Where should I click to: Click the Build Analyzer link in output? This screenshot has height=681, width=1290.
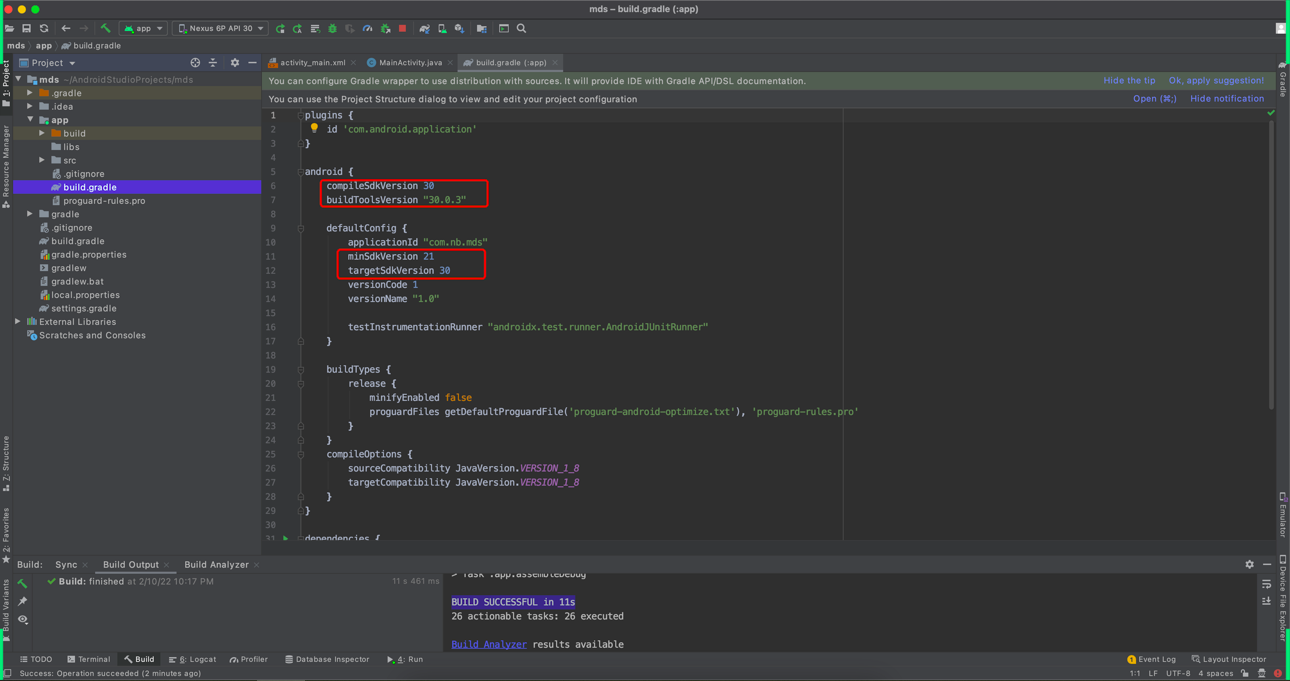point(488,645)
